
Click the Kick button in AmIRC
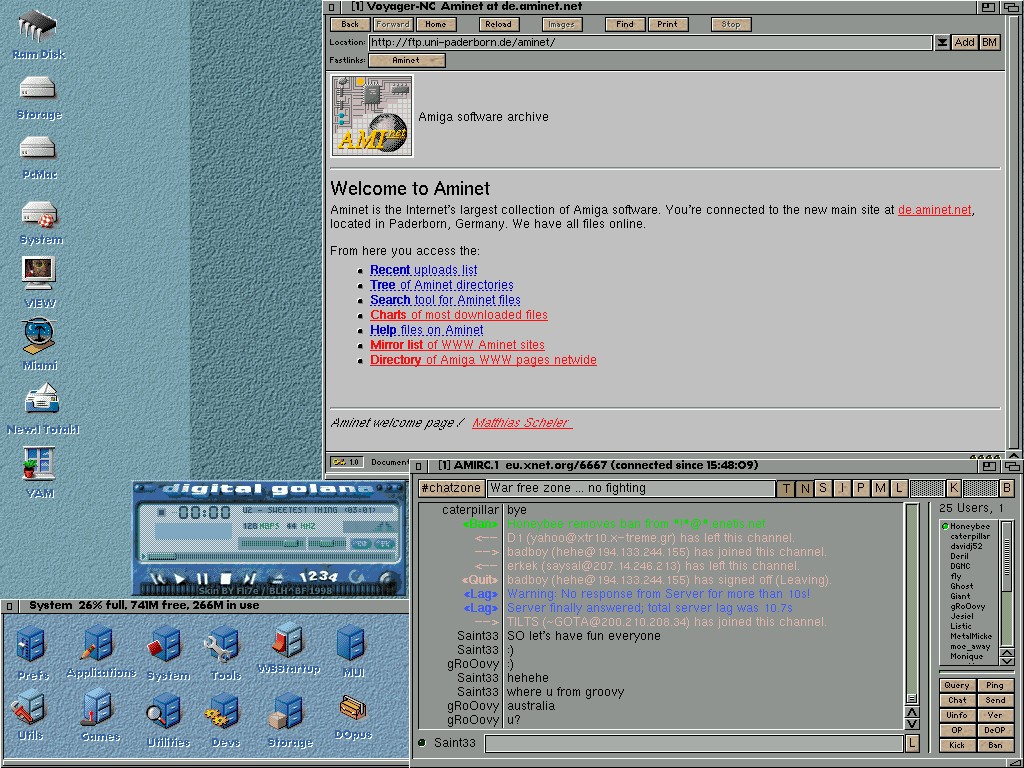957,745
